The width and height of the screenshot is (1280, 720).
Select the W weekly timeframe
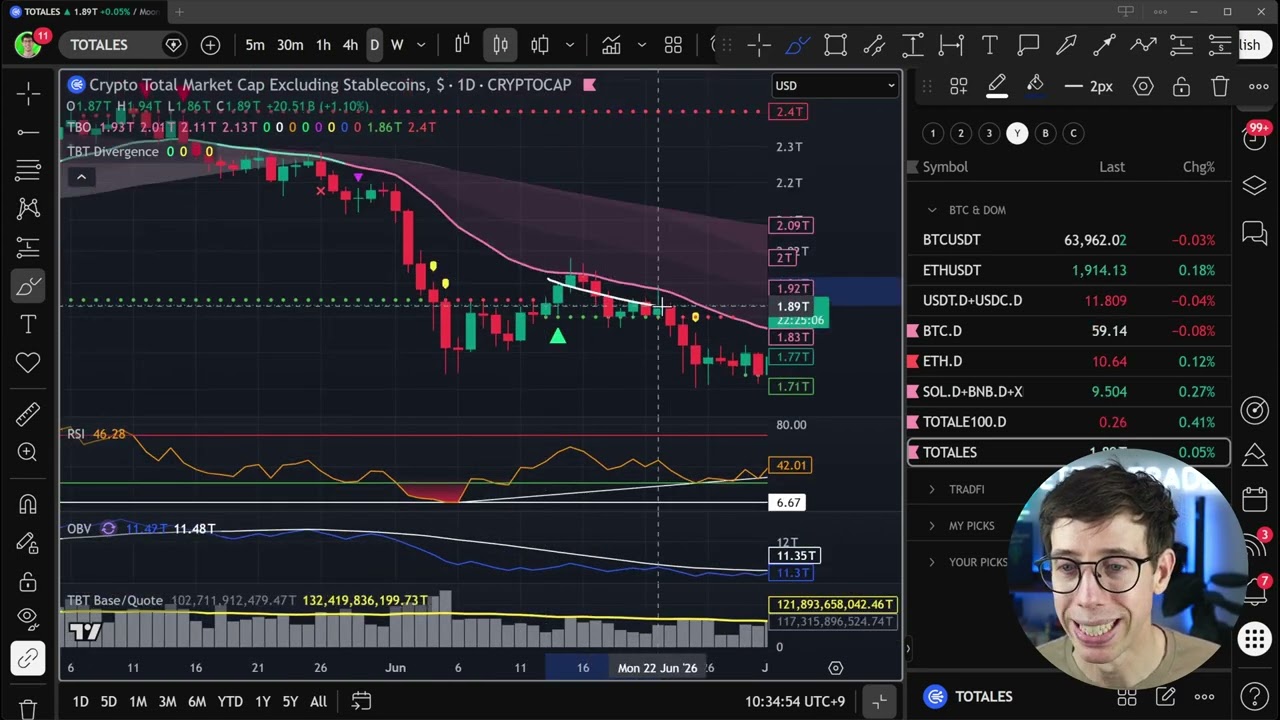point(397,45)
